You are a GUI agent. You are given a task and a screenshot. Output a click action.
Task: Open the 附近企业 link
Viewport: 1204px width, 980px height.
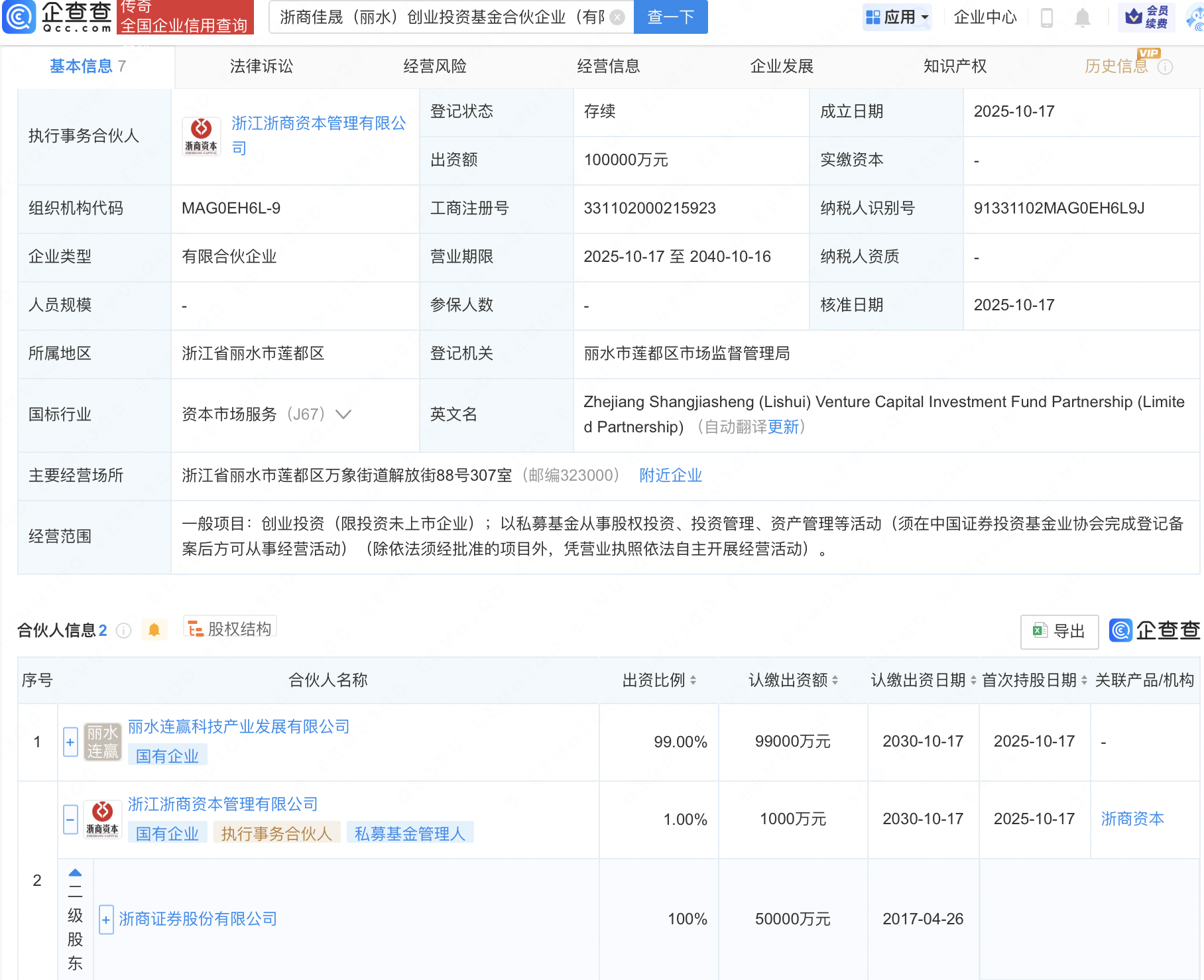point(670,475)
